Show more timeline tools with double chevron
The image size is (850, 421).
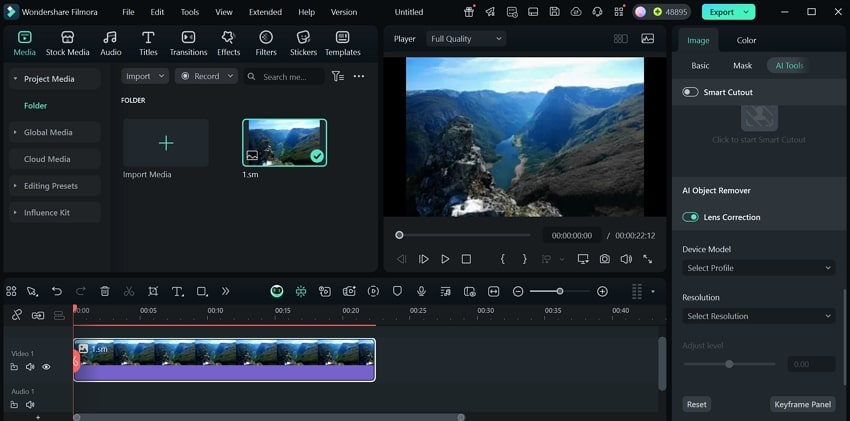pos(226,292)
